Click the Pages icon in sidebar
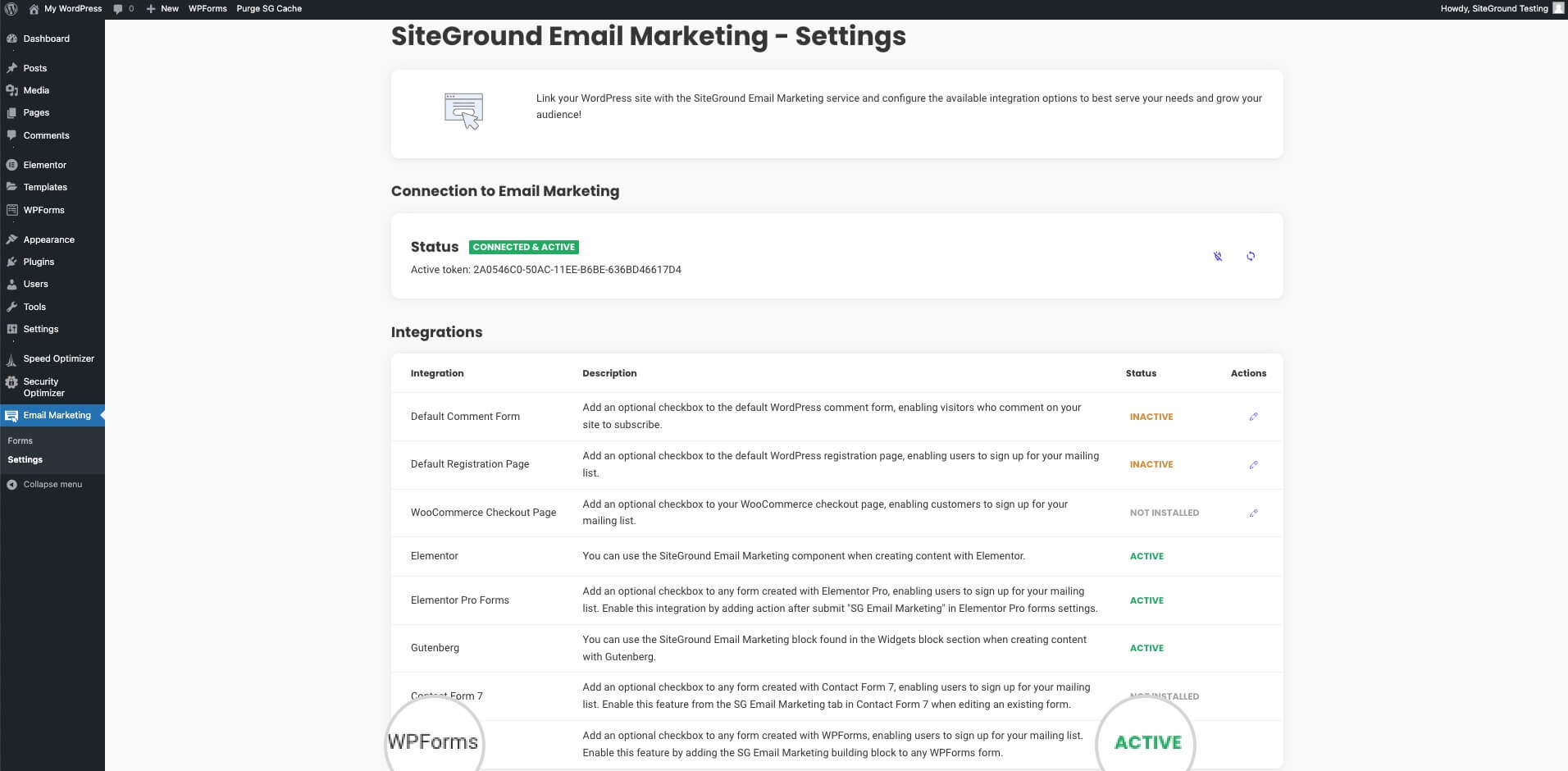Viewport: 1568px width, 771px height. point(11,112)
